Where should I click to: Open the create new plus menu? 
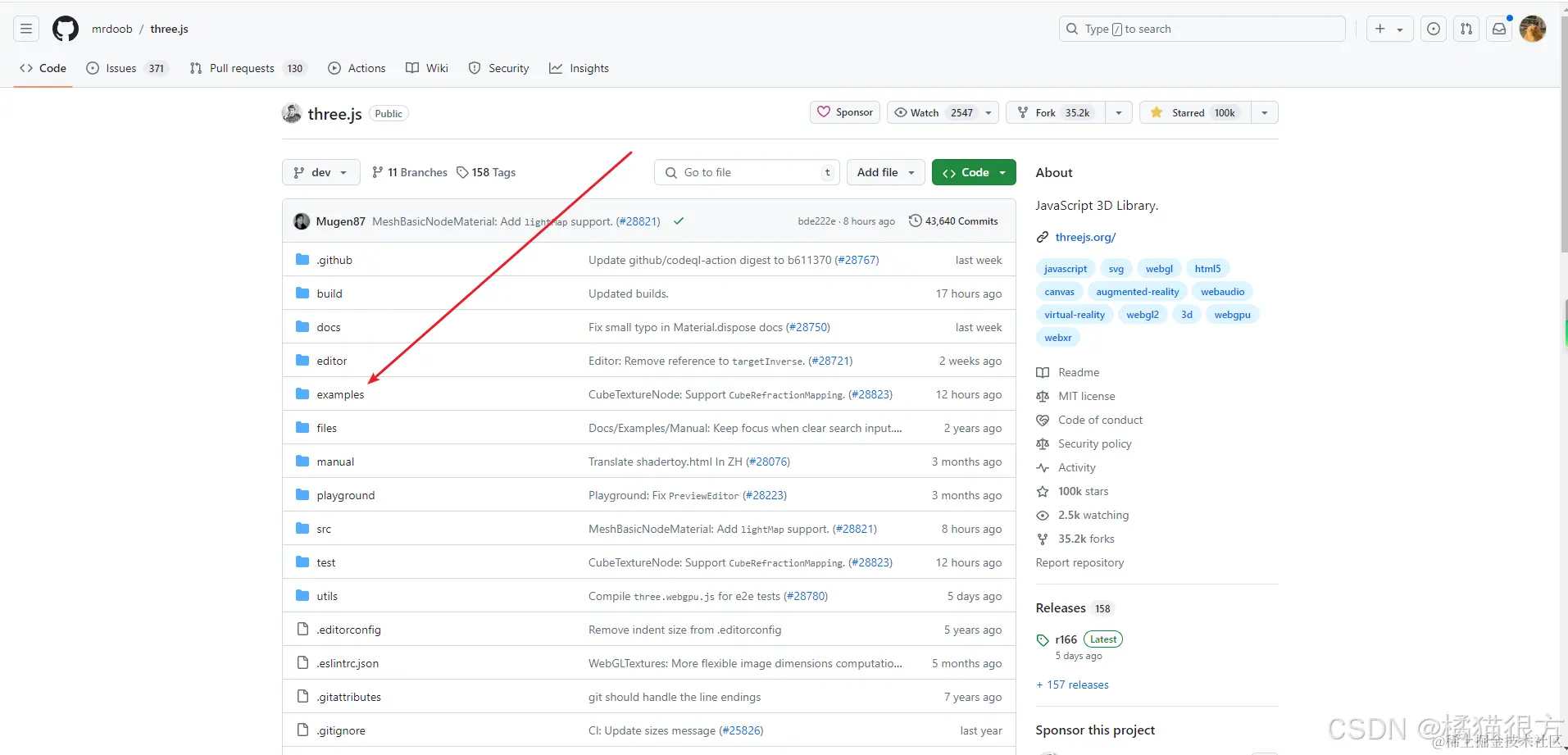1388,29
